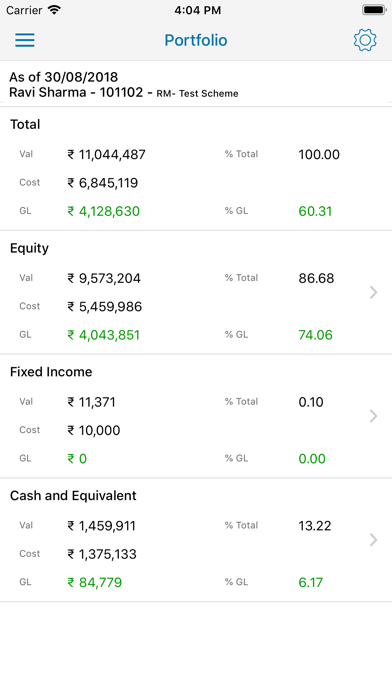Tap the 100.00 percent total figure
392x696 pixels.
click(x=319, y=154)
